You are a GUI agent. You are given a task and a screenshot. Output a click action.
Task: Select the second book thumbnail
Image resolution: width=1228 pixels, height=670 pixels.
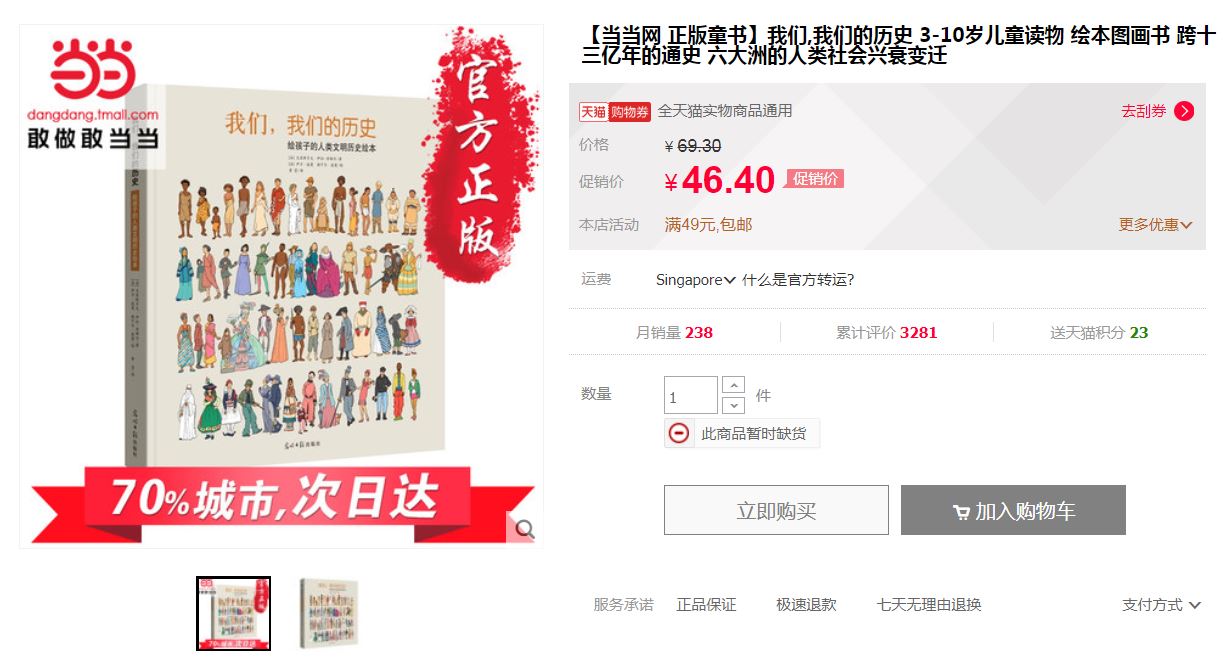point(329,613)
